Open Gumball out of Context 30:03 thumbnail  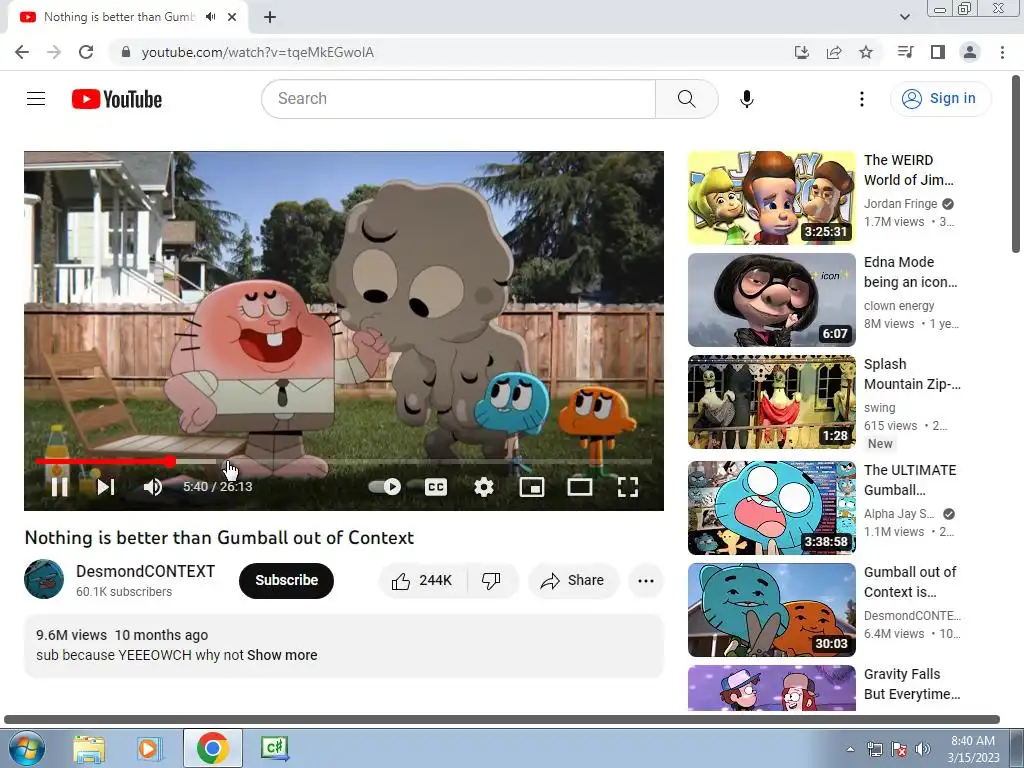pos(771,609)
